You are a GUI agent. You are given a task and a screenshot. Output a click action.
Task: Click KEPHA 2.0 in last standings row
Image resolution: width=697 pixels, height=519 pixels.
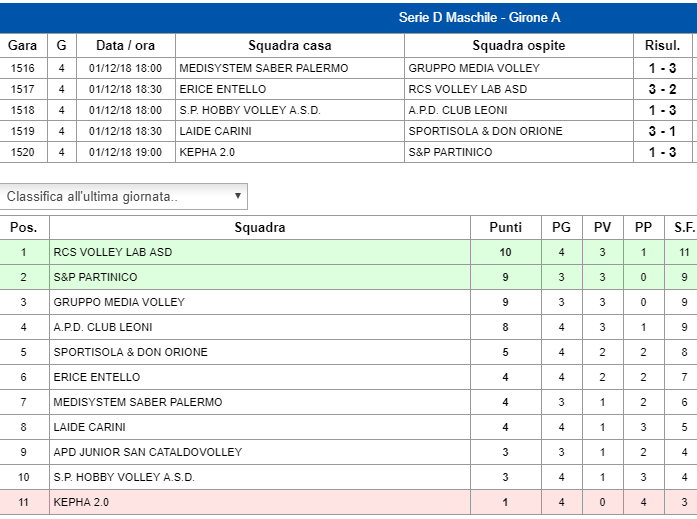81,502
